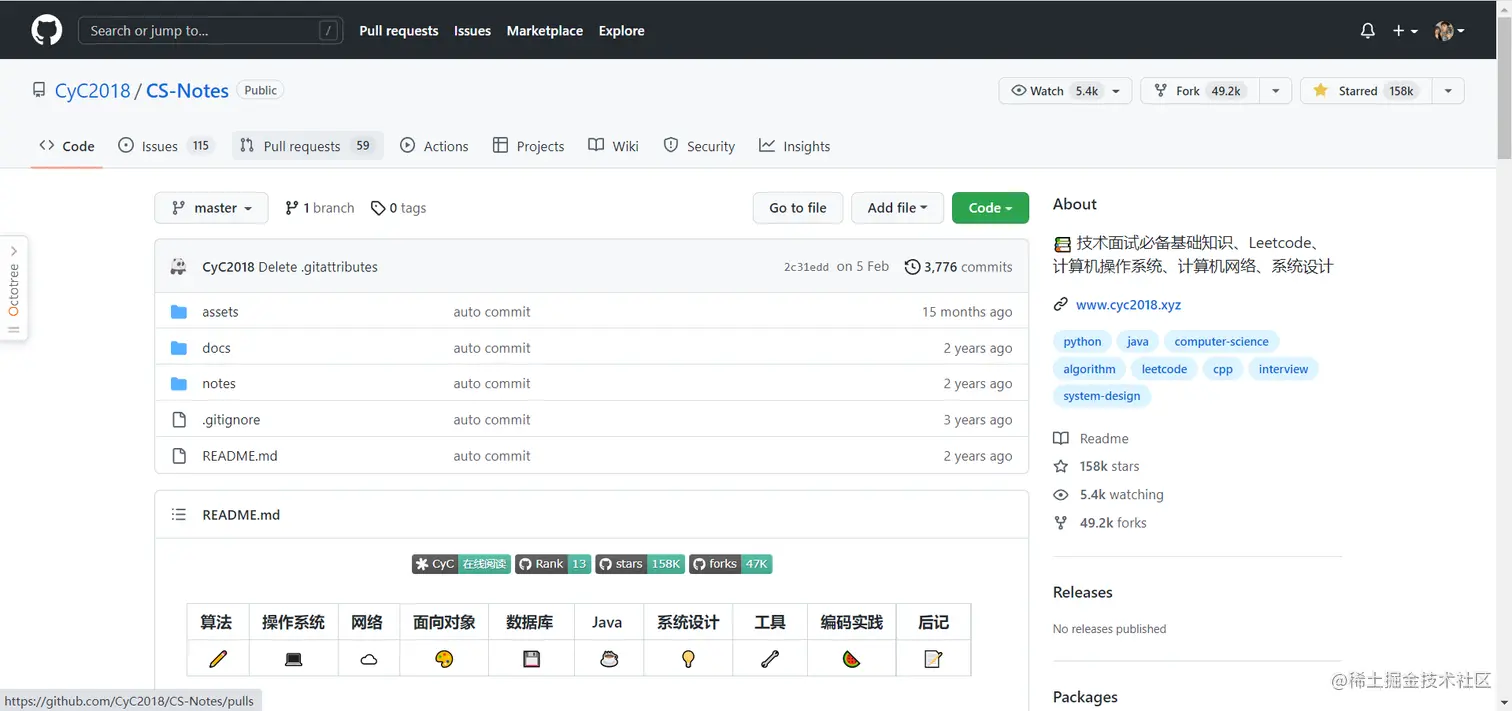Open Marketplace in top navigation
Viewport: 1512px width, 711px height.
pyautogui.click(x=545, y=31)
